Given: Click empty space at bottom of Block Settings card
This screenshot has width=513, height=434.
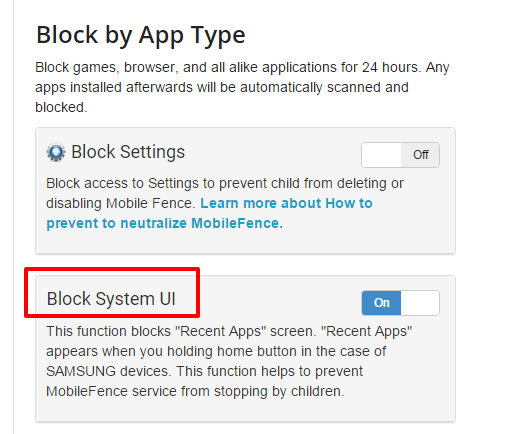Looking at the screenshot, I should click(245, 243).
